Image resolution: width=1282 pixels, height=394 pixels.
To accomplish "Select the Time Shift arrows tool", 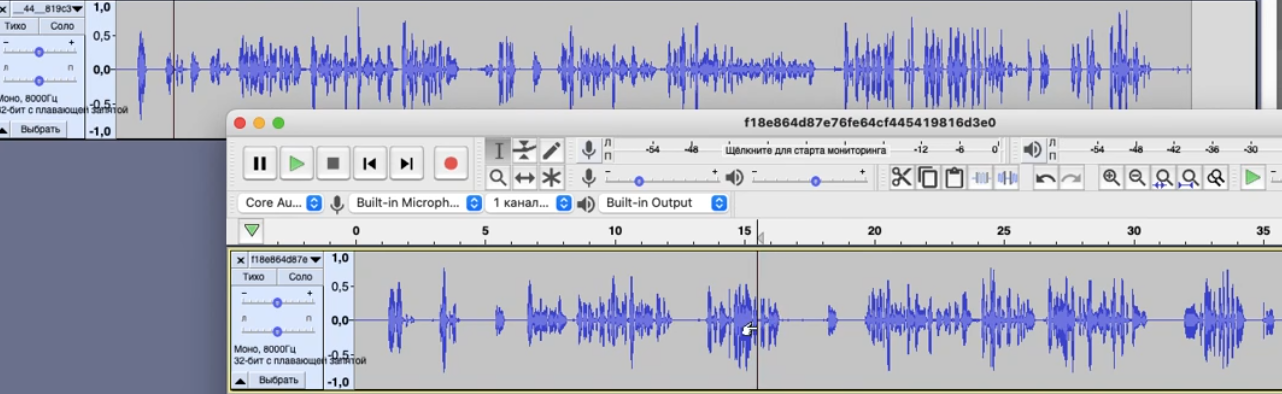I will (525, 178).
